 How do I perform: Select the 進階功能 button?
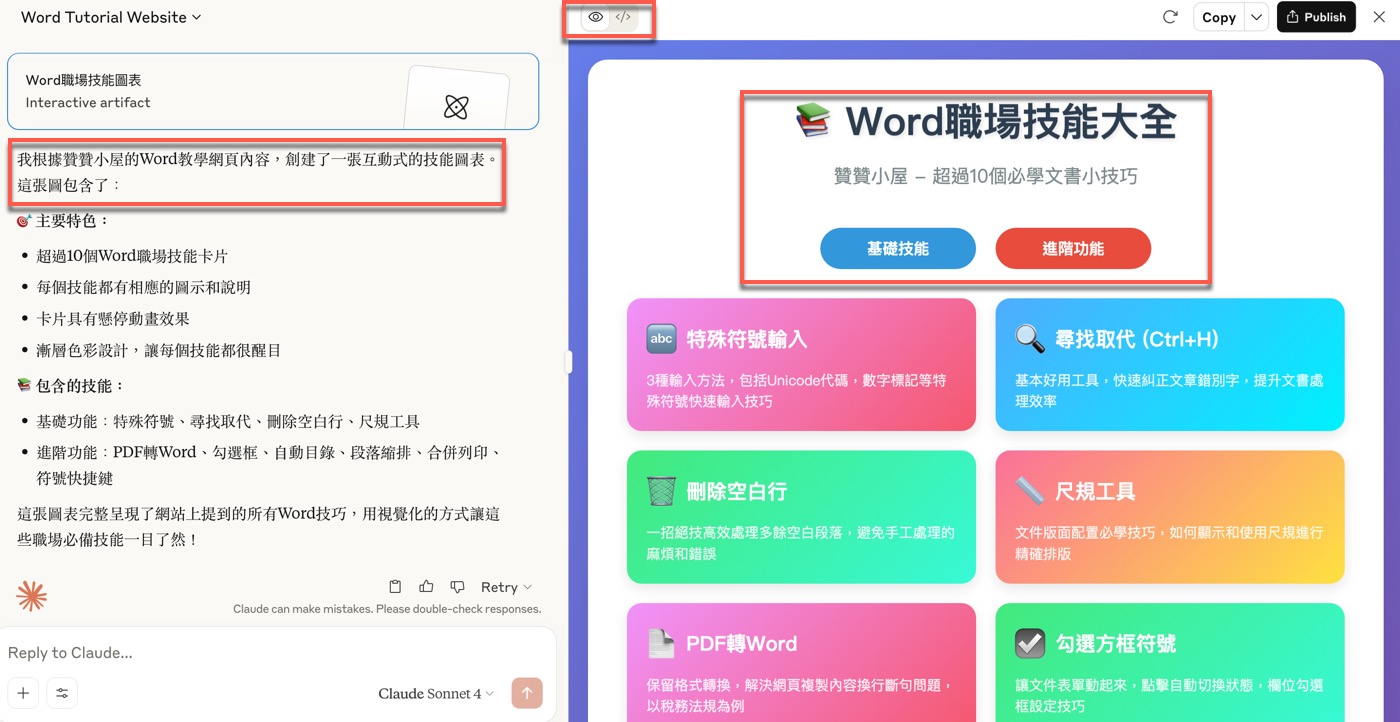click(x=1073, y=248)
